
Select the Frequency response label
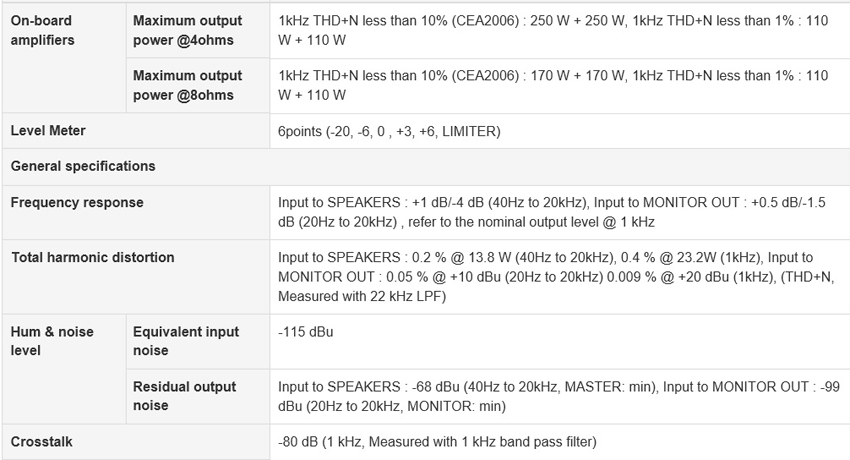[77, 202]
